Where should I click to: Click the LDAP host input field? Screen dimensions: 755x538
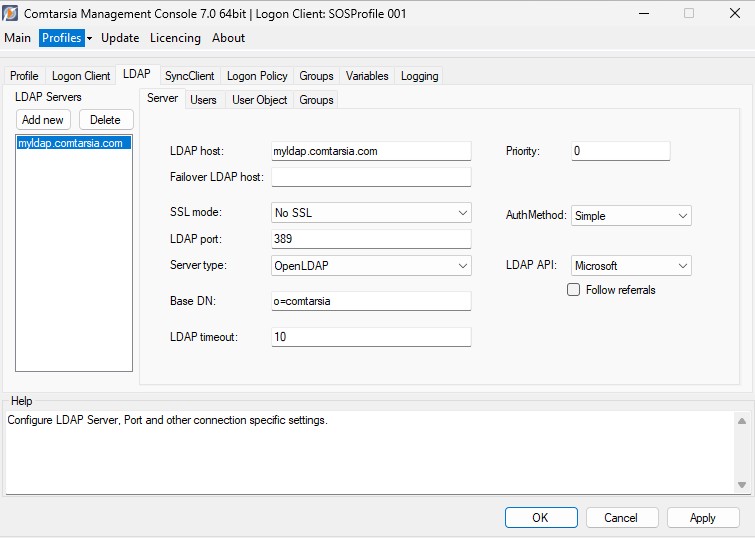coord(371,151)
